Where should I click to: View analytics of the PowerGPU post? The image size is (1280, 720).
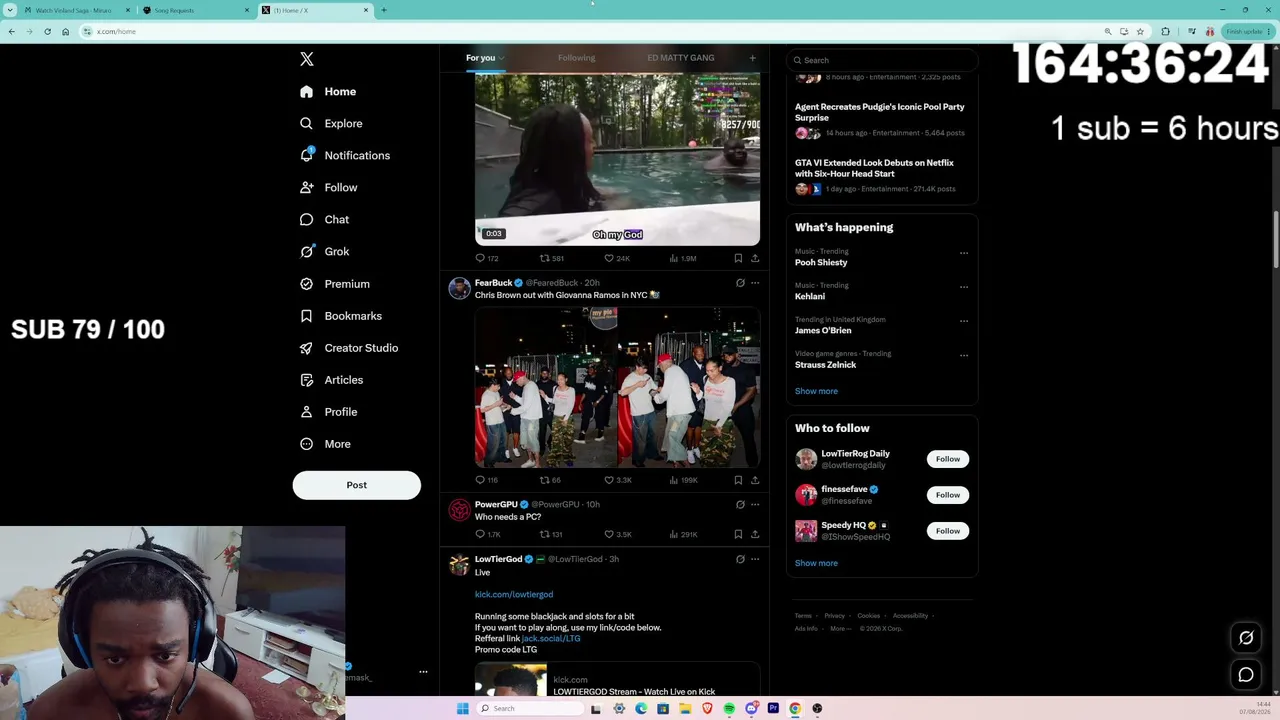[684, 534]
